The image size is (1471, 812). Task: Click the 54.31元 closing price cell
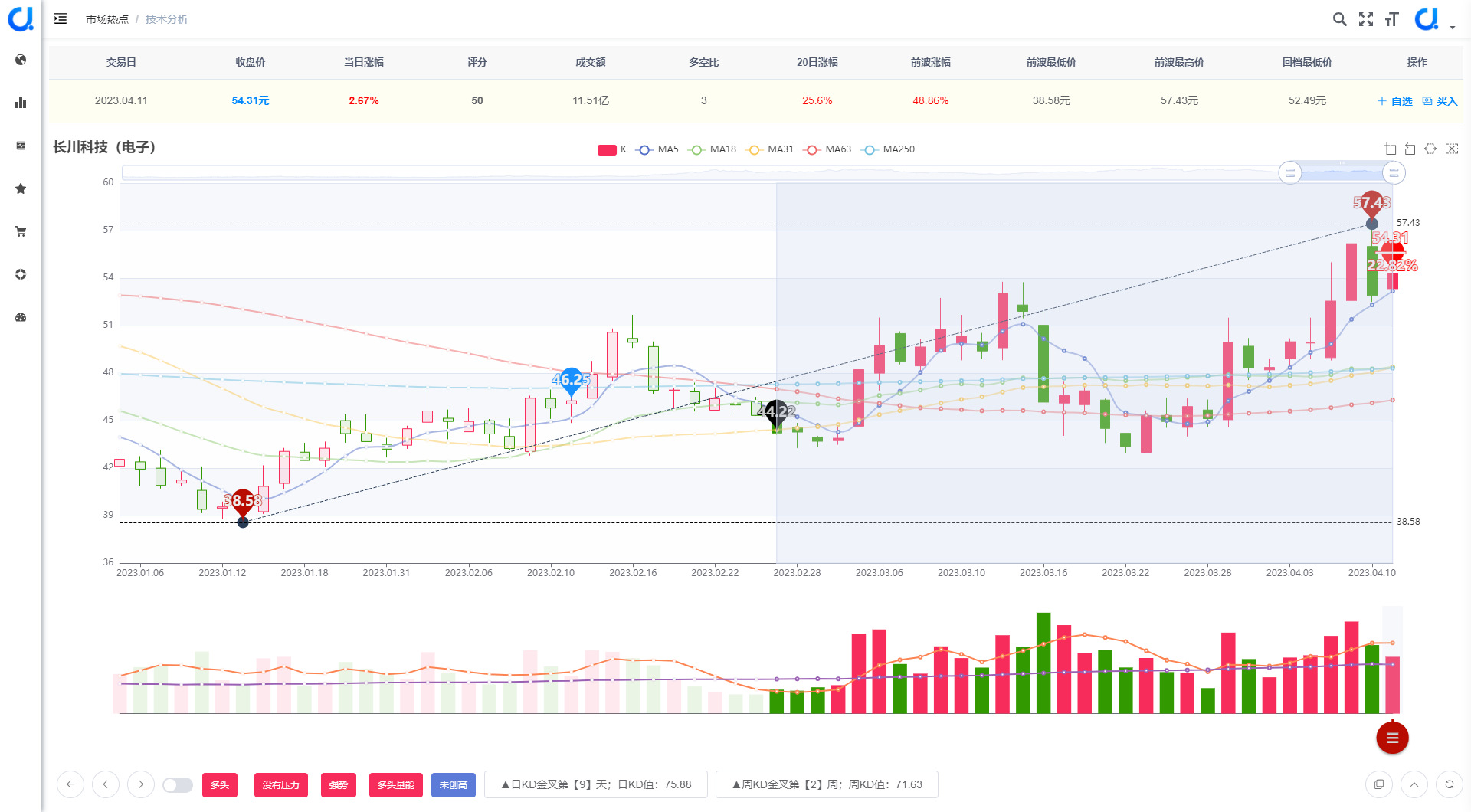tap(251, 100)
